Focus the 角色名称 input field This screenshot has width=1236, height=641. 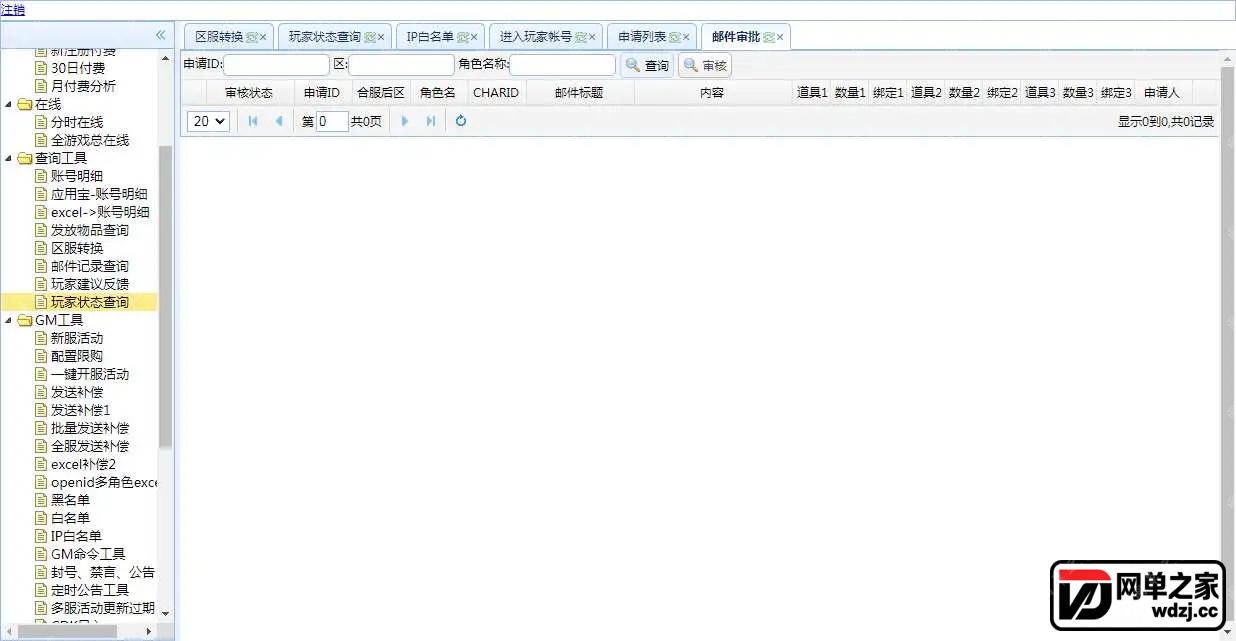pos(562,65)
